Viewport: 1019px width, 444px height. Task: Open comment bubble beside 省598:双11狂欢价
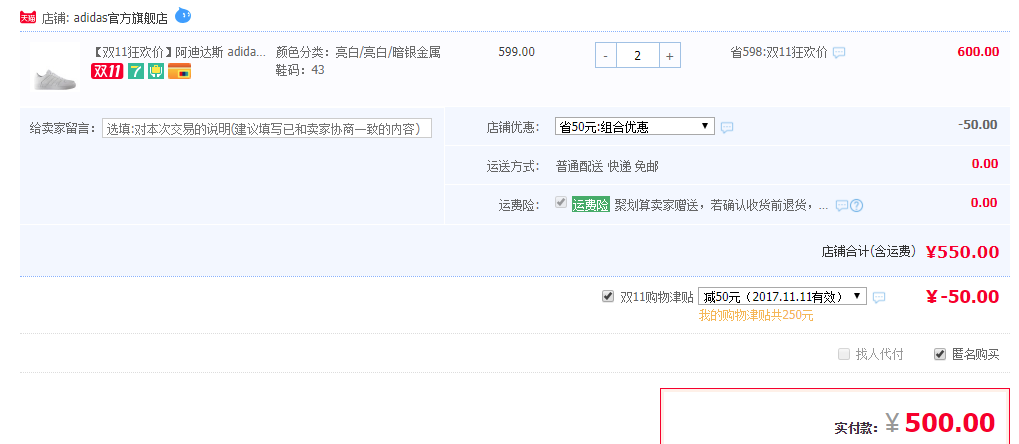pos(839,53)
